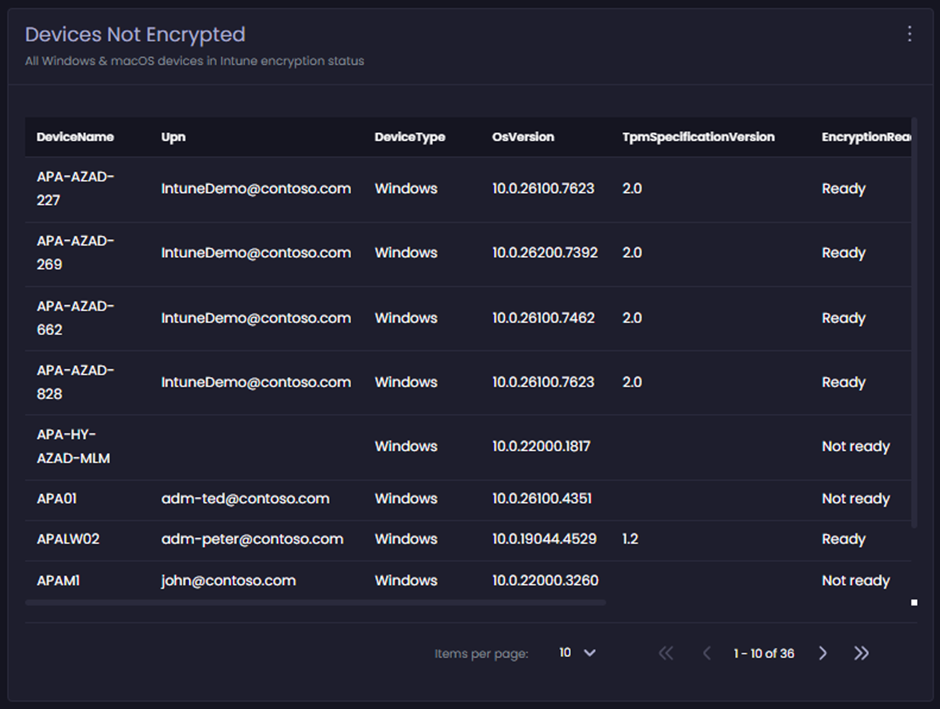Expand the page size selector showing 10

pos(576,652)
